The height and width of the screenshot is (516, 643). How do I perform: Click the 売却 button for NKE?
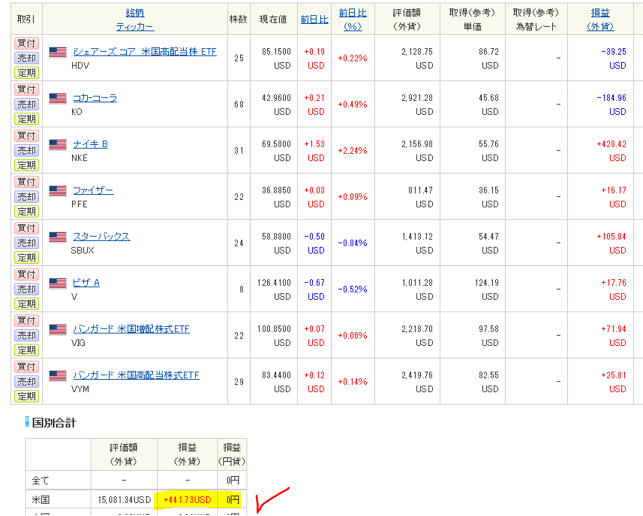coord(27,151)
